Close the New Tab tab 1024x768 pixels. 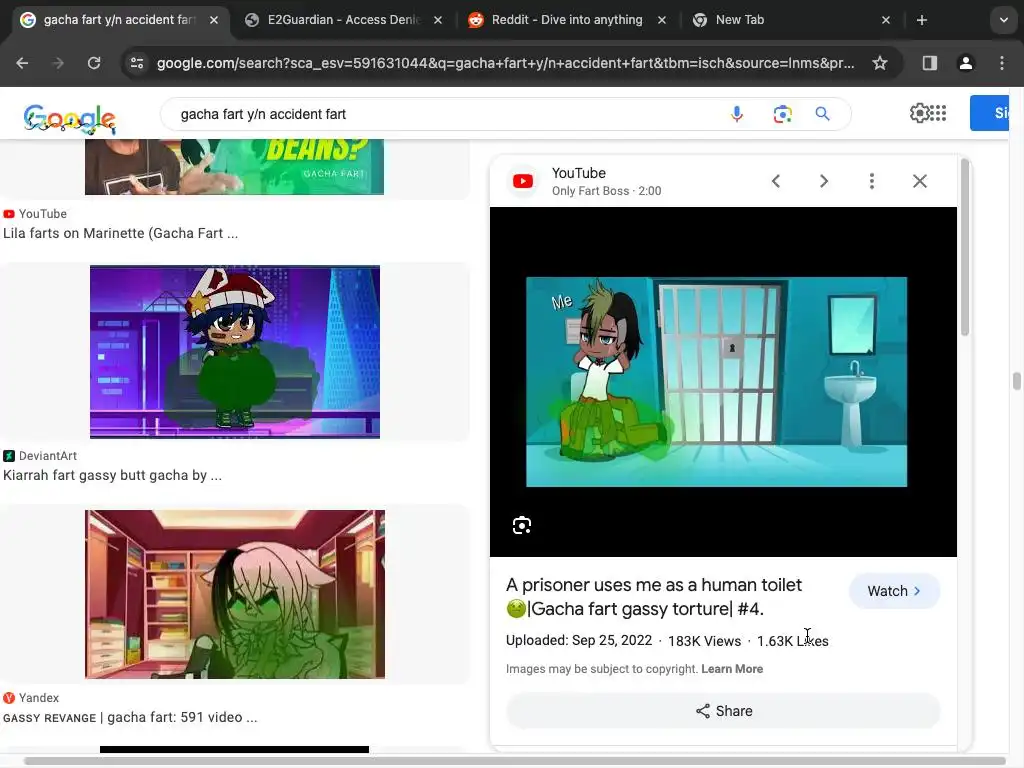(x=886, y=20)
